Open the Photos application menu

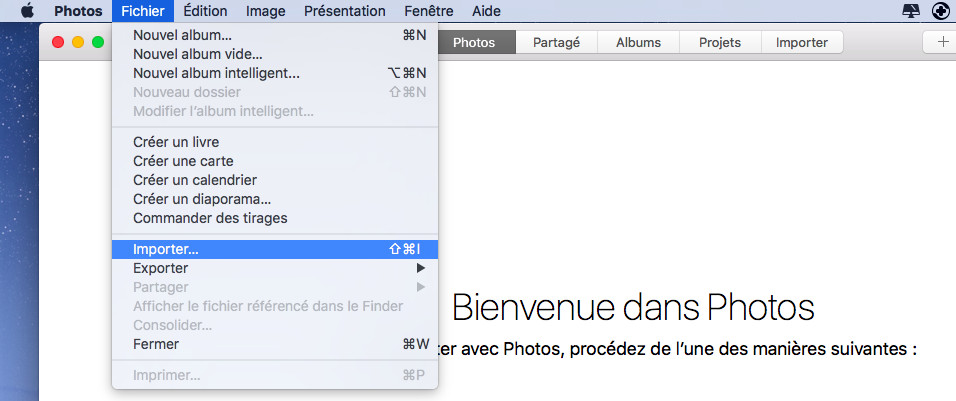coord(79,11)
